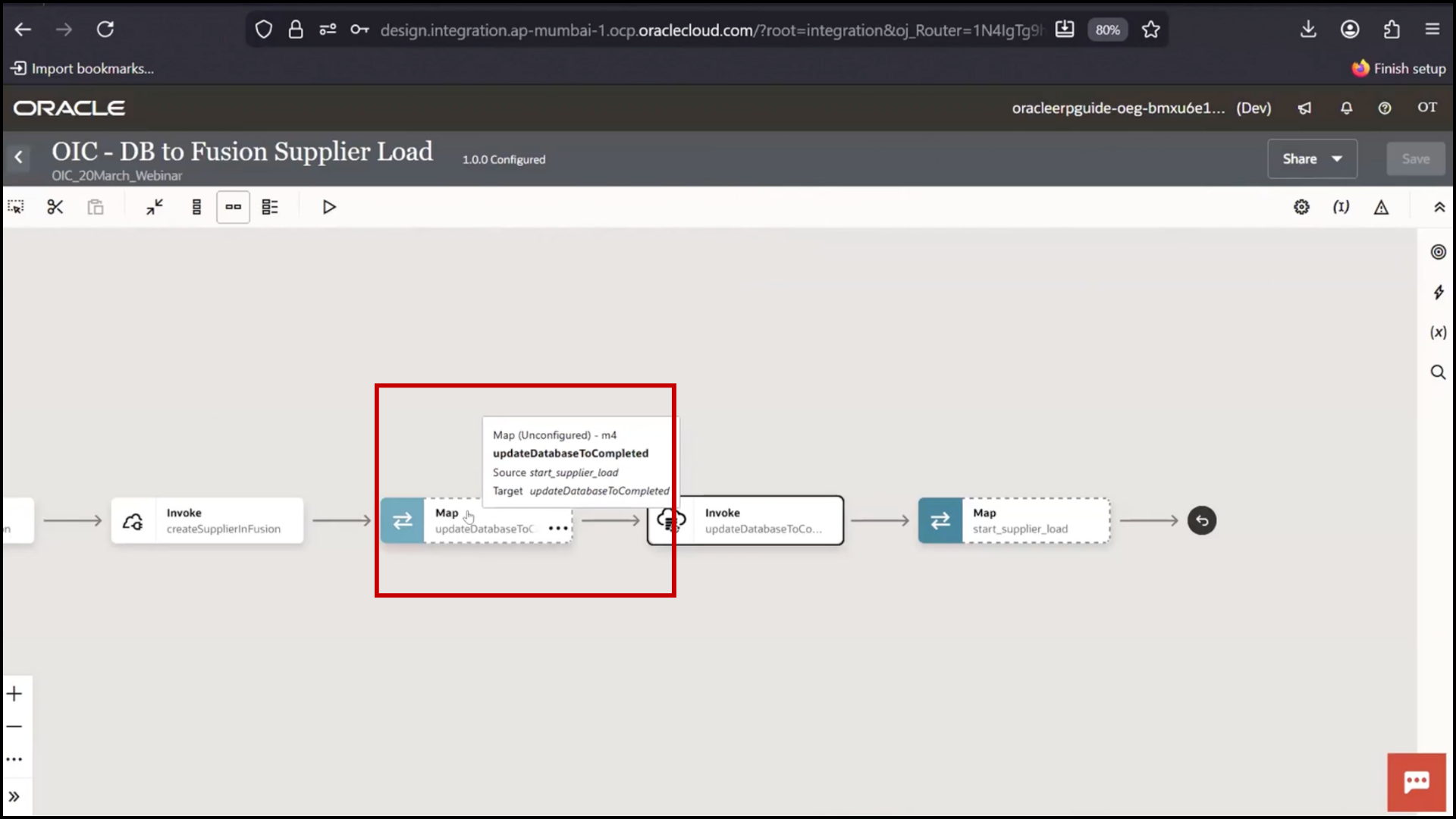Select the Invoke createSupplierInFusion node
This screenshot has width=1456, height=819.
click(207, 520)
